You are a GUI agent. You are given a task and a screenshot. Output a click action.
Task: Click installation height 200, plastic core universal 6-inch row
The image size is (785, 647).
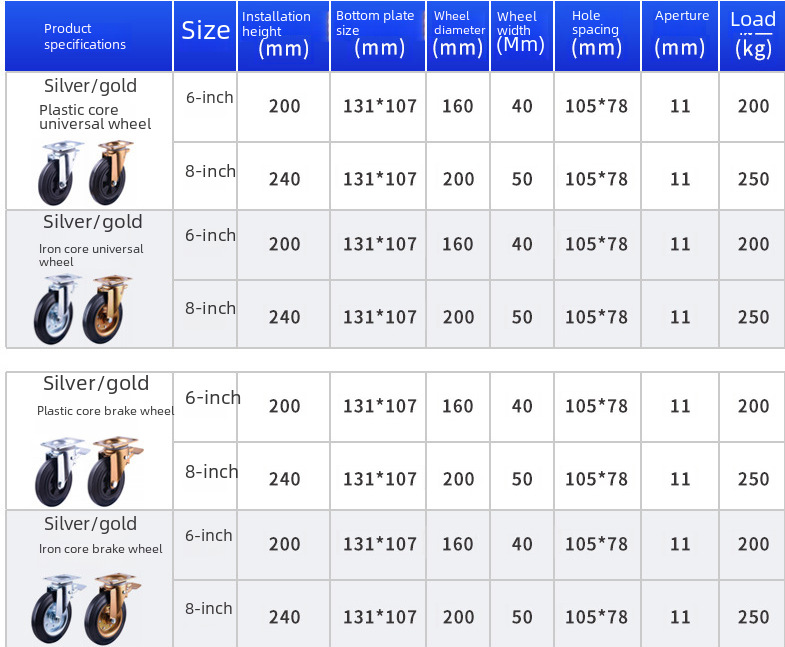284,106
